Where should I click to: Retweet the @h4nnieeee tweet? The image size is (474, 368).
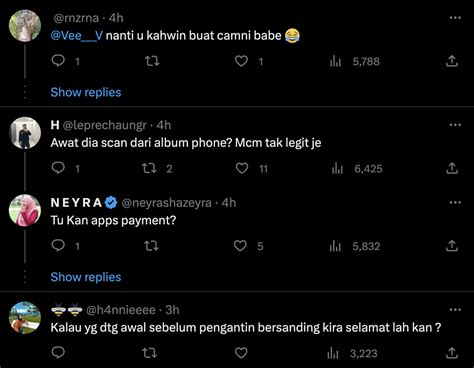[149, 353]
